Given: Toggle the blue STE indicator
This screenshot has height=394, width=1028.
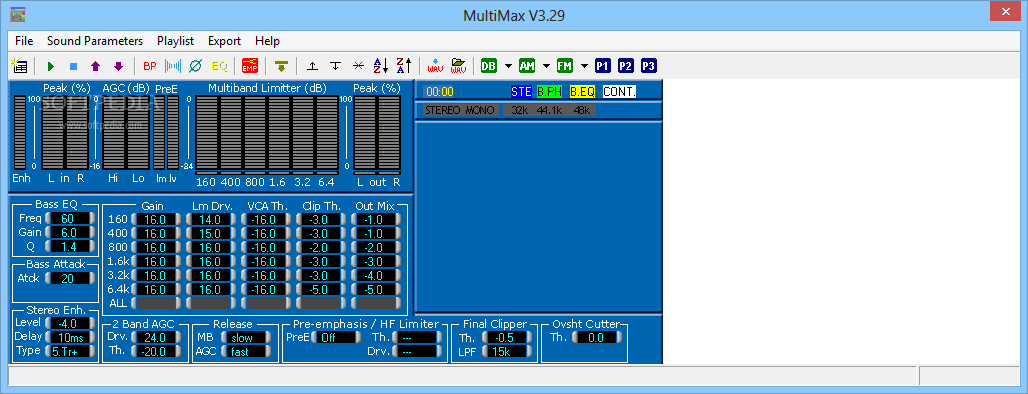Looking at the screenshot, I should click(521, 92).
